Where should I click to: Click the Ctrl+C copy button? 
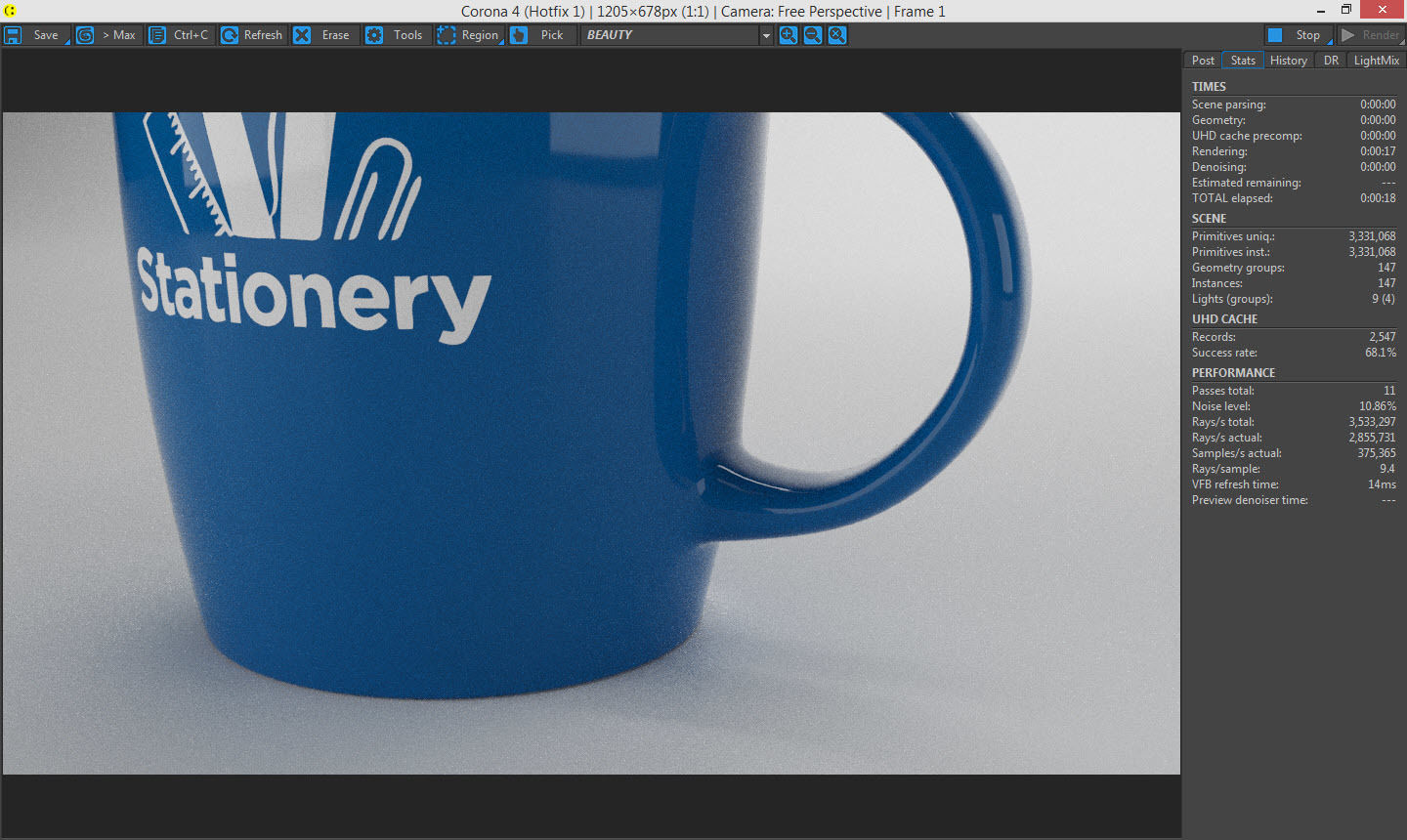[x=191, y=35]
